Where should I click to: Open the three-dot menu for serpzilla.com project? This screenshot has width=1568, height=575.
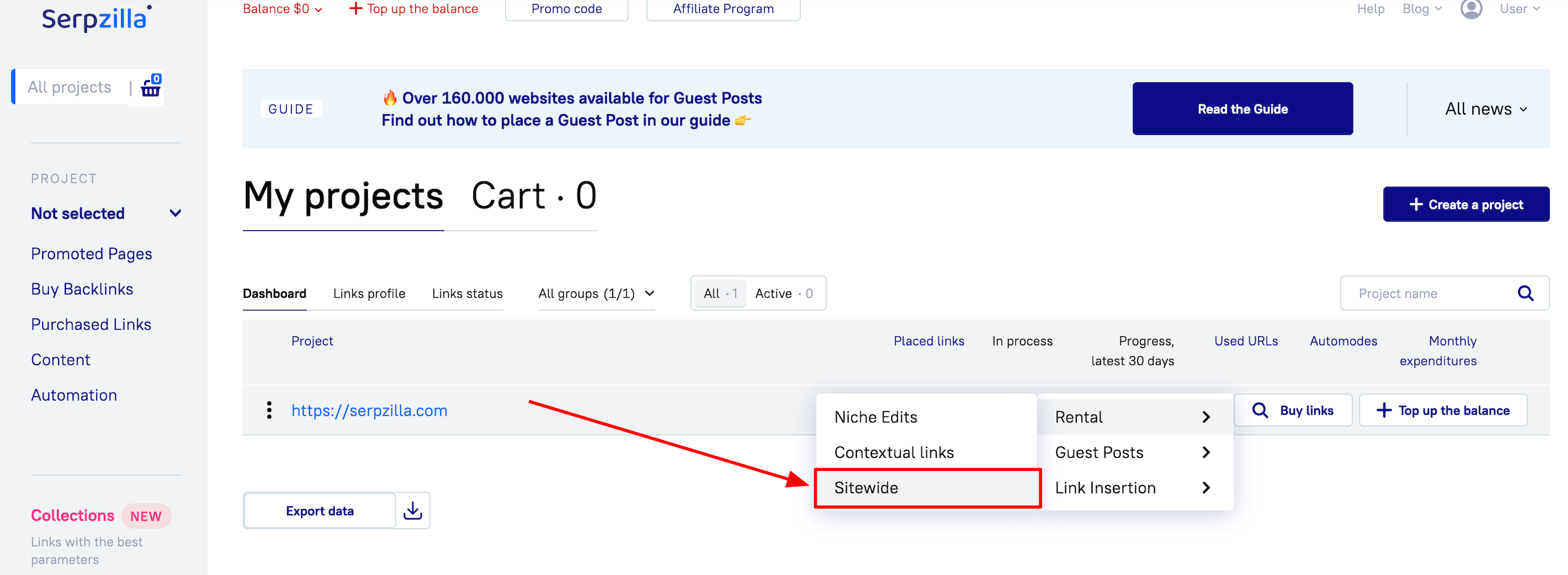point(269,410)
